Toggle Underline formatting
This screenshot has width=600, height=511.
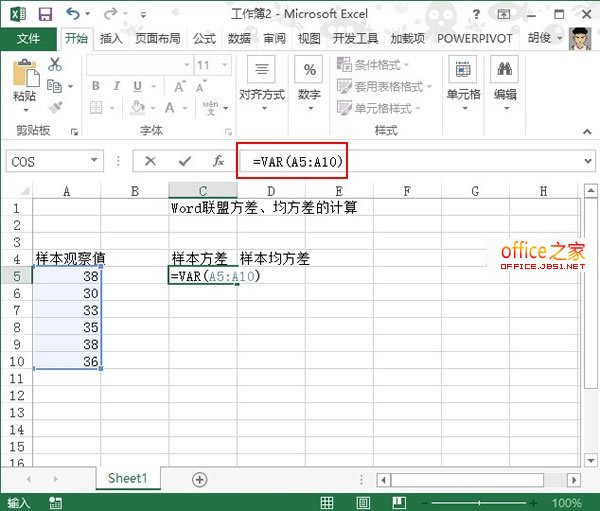point(137,86)
